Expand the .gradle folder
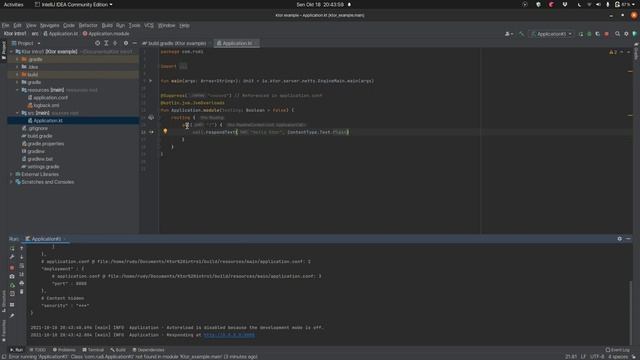Screen dimensions: 640x360 click(17, 60)
